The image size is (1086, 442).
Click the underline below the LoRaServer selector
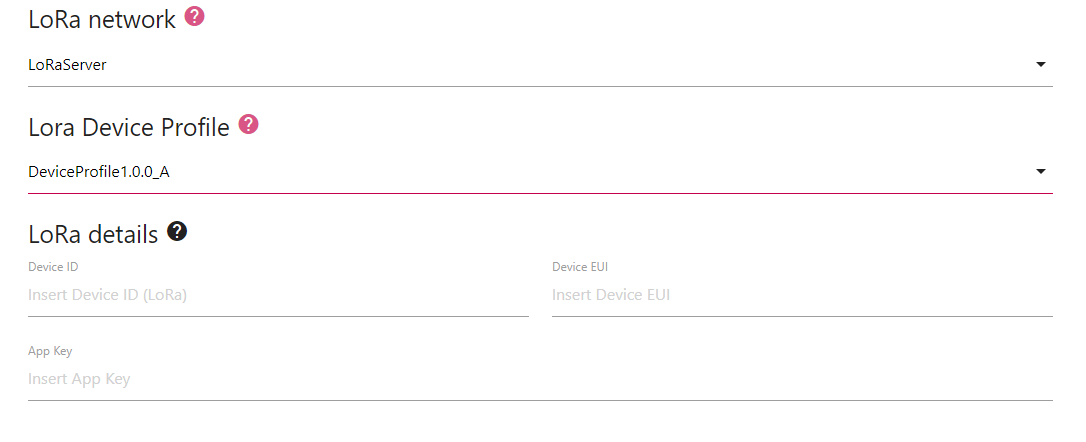(x=540, y=86)
